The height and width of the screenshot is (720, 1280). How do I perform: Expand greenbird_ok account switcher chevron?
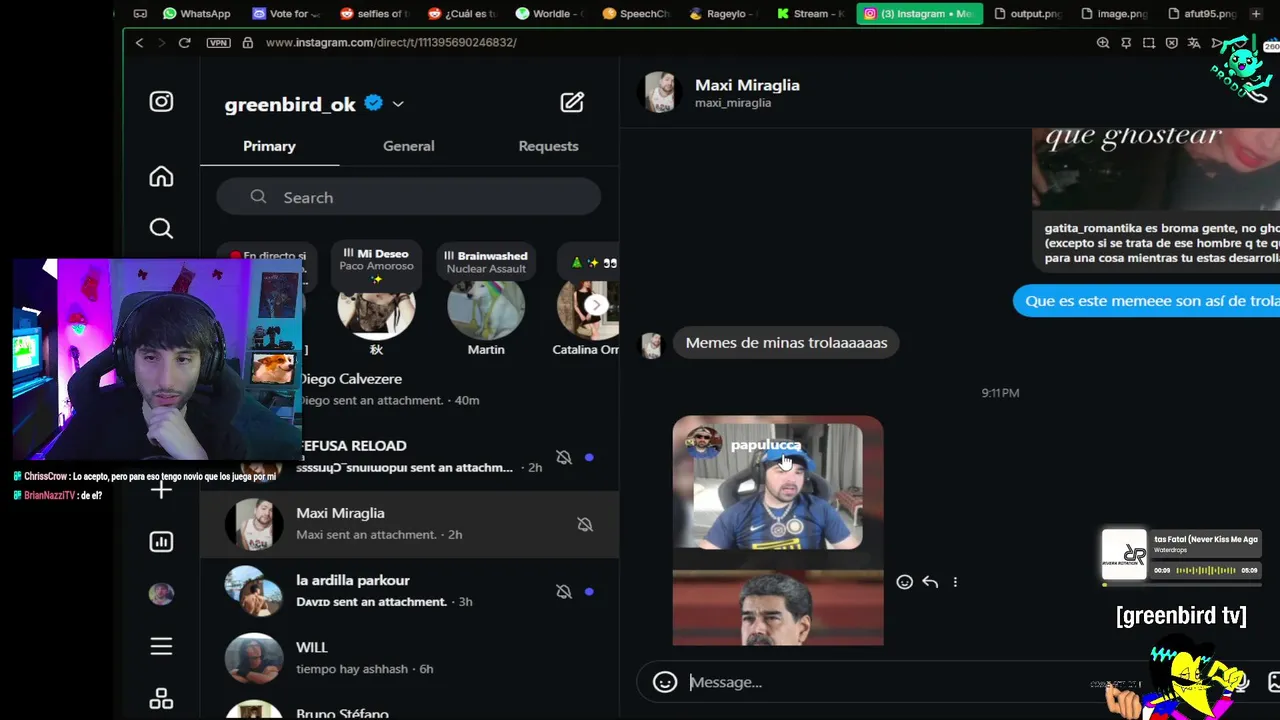[398, 104]
